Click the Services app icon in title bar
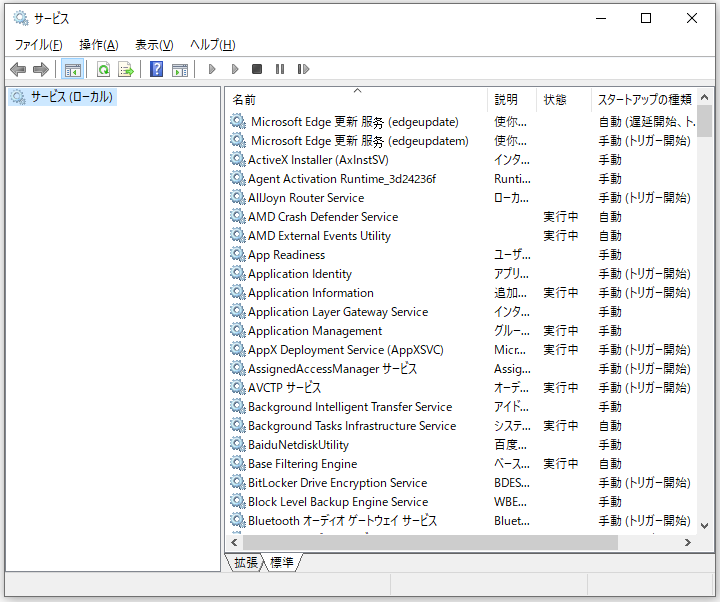This screenshot has width=720, height=602. [21, 18]
